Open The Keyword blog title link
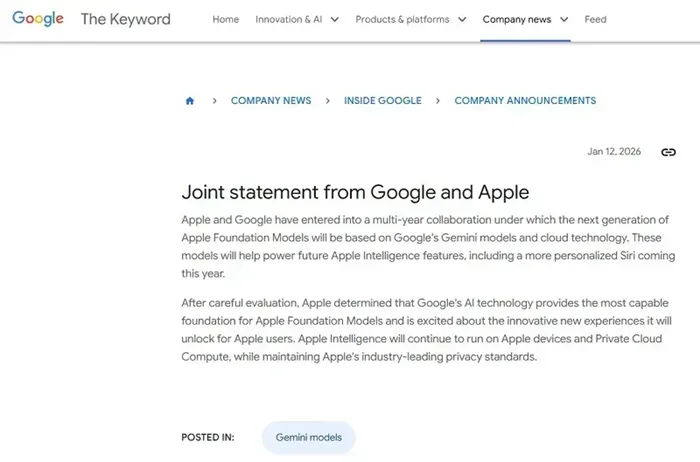This screenshot has width=700, height=462. click(125, 19)
